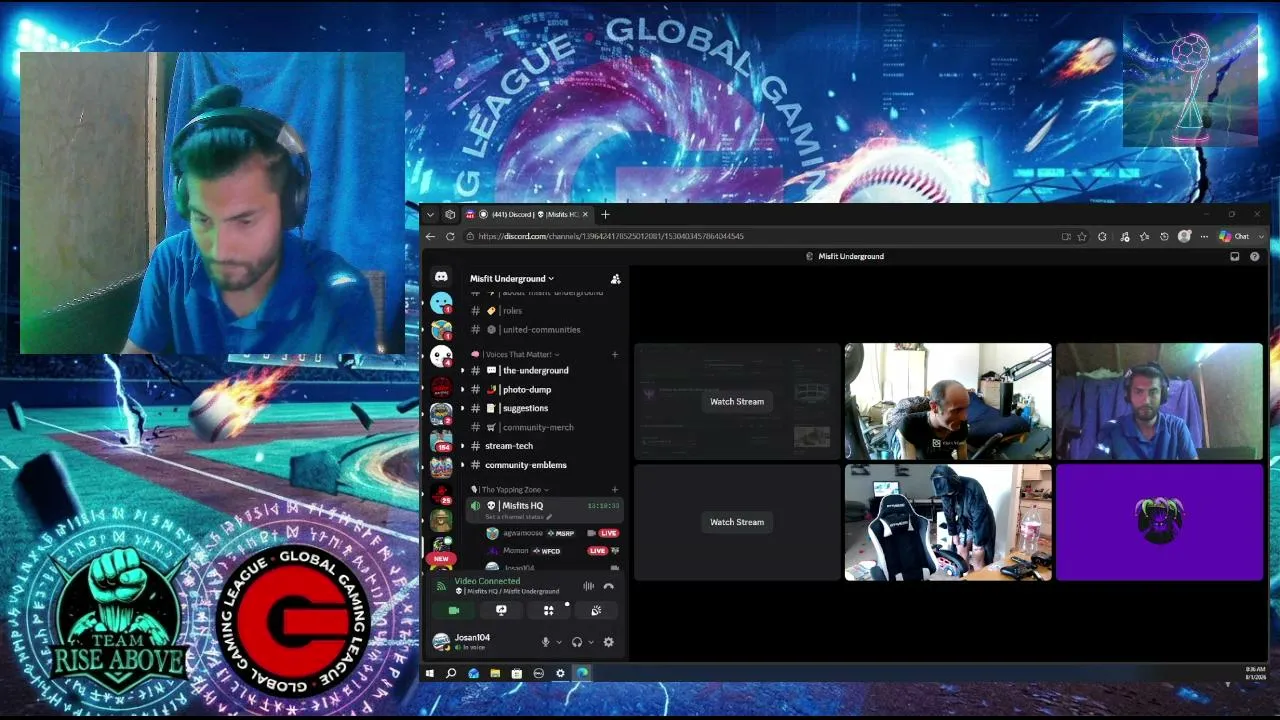Open the Windows Start menu
Screen dimensions: 1280x720
tap(430, 673)
